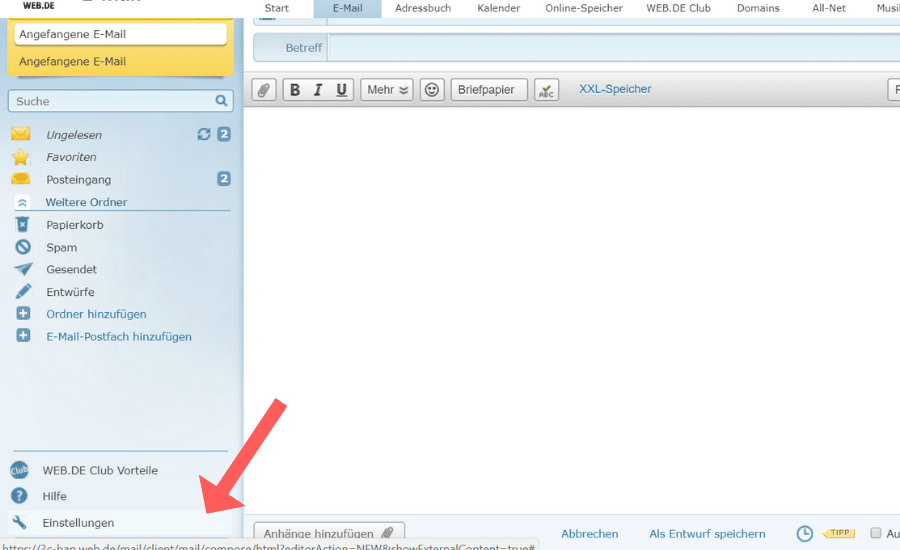The width and height of the screenshot is (900, 550).
Task: Tick the checkbox next to the TIPP label
Action: click(x=876, y=534)
